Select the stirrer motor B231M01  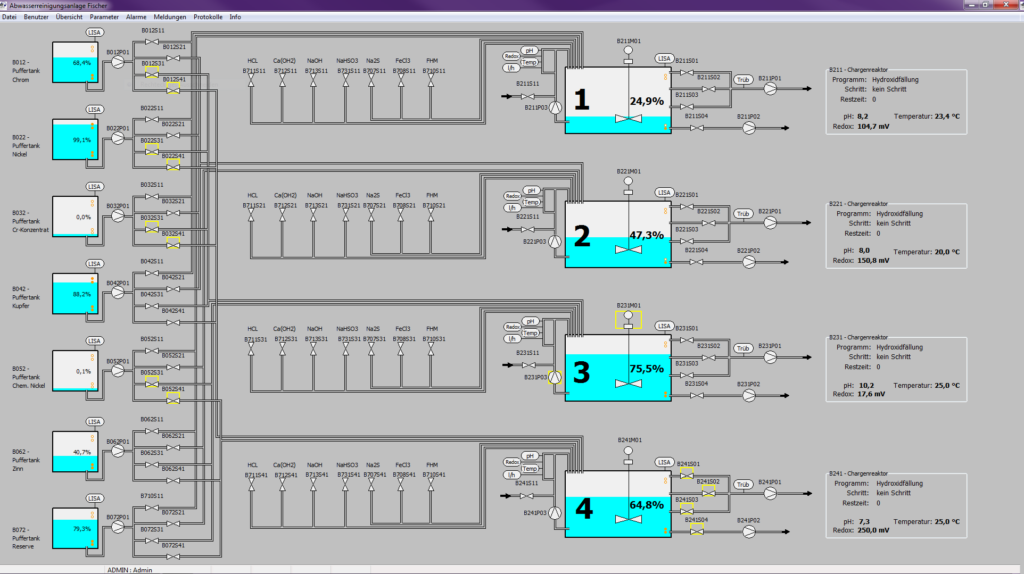[628, 319]
